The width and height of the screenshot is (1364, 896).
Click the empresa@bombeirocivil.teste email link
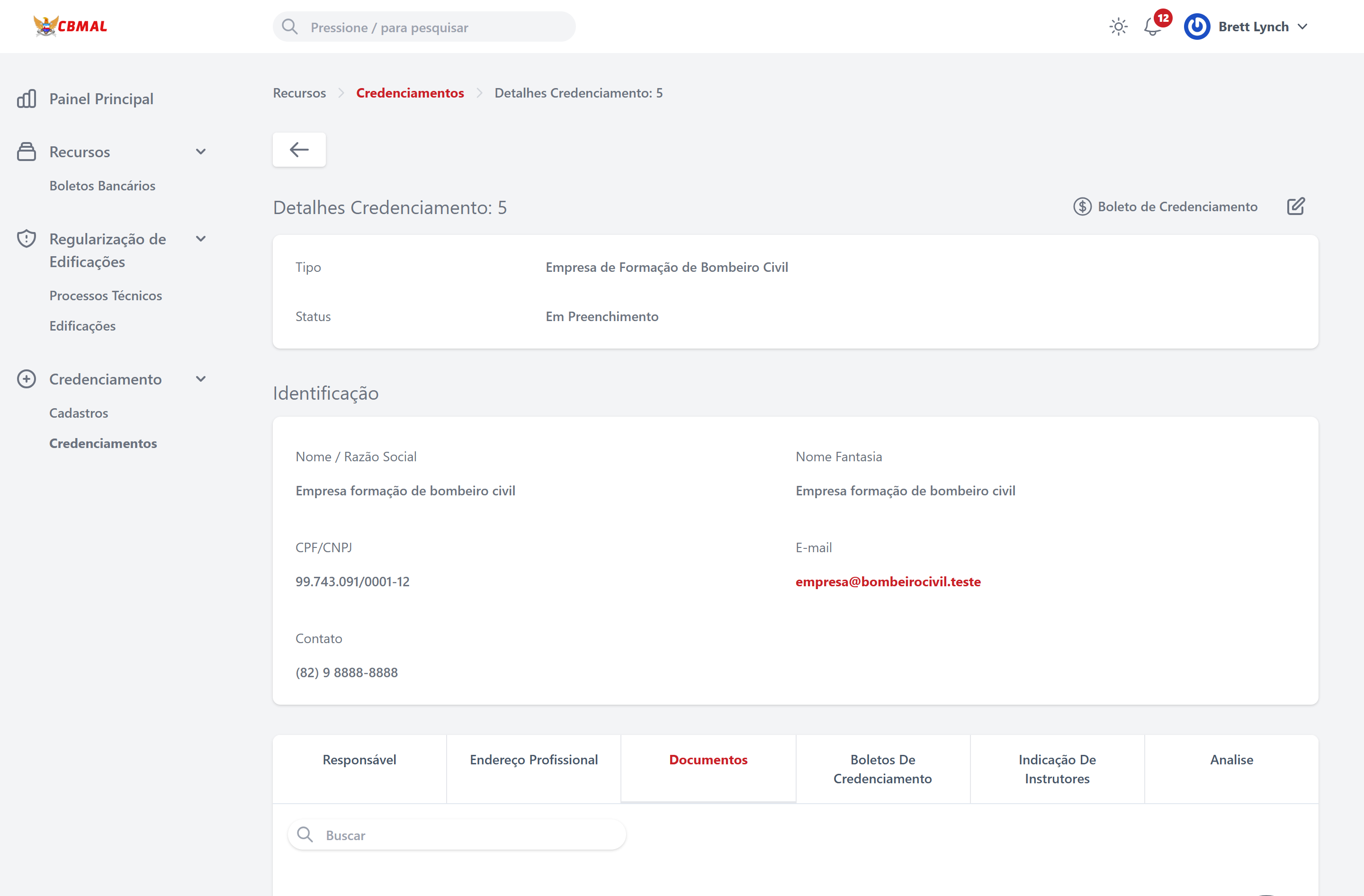pyautogui.click(x=888, y=582)
